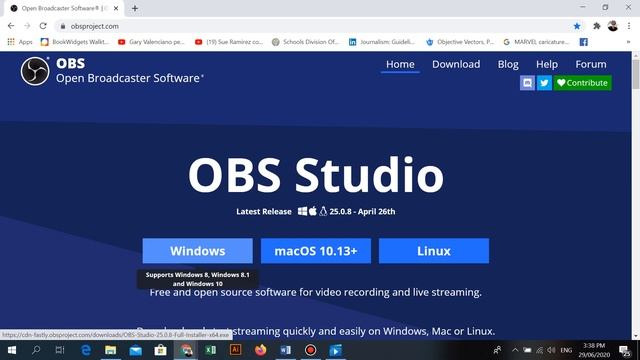Open the red screen recorder taskbar icon
Screen dimensions: 640x360
[311, 350]
